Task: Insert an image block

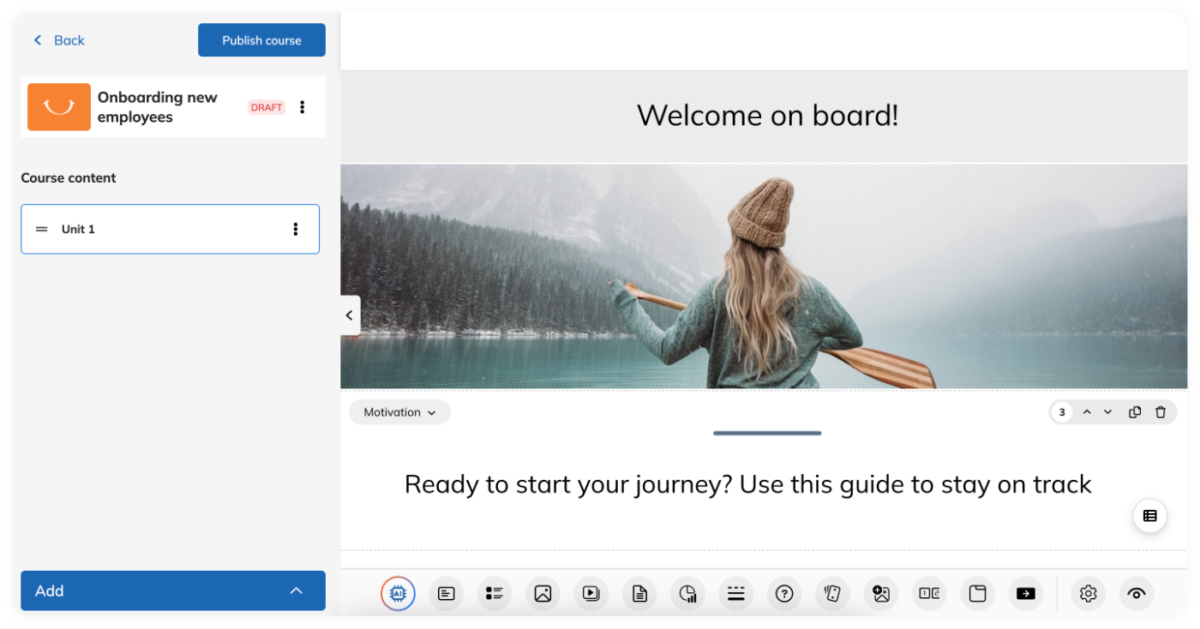Action: click(x=543, y=593)
